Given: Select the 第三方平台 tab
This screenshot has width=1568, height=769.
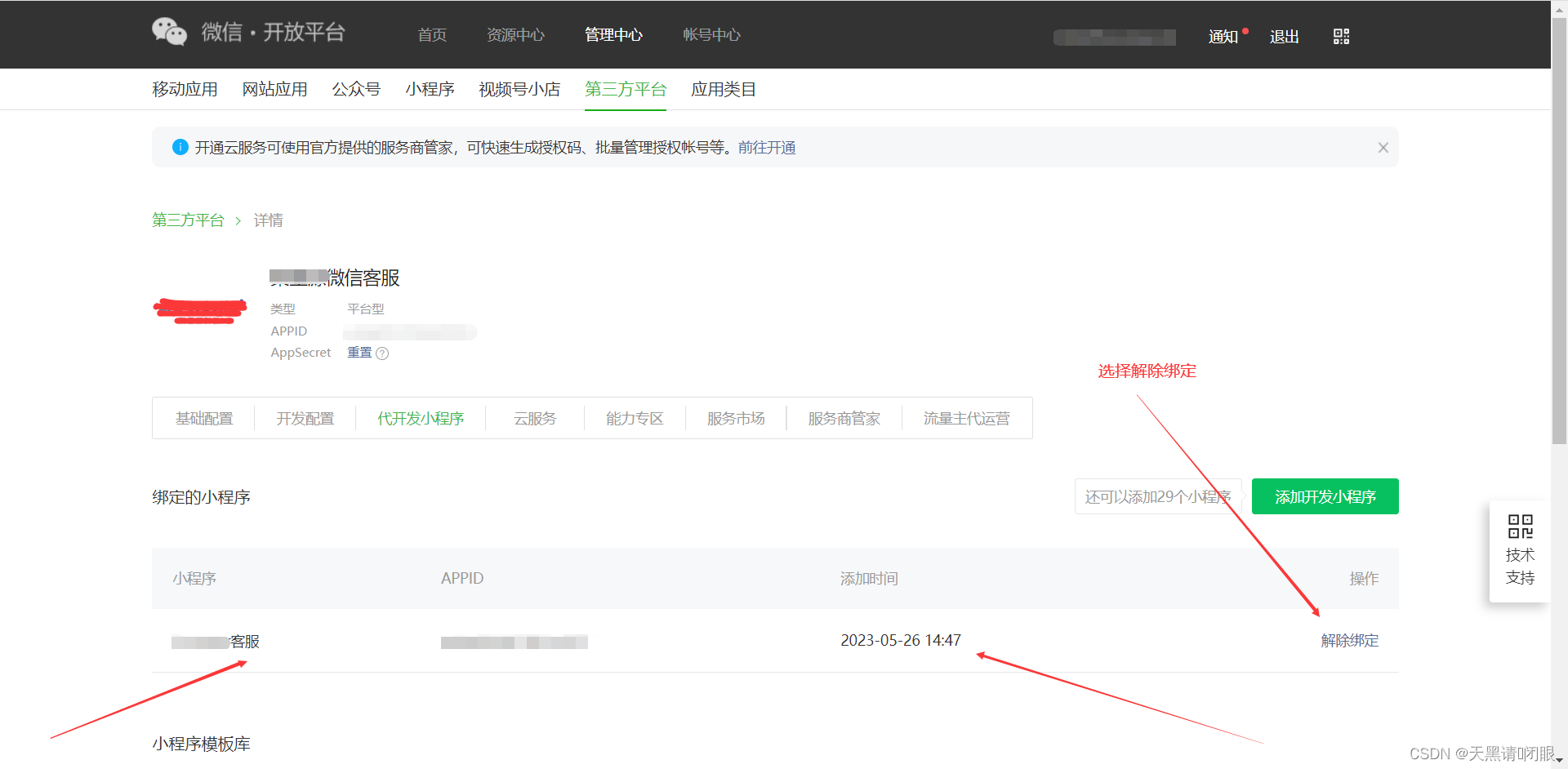Looking at the screenshot, I should click(626, 89).
